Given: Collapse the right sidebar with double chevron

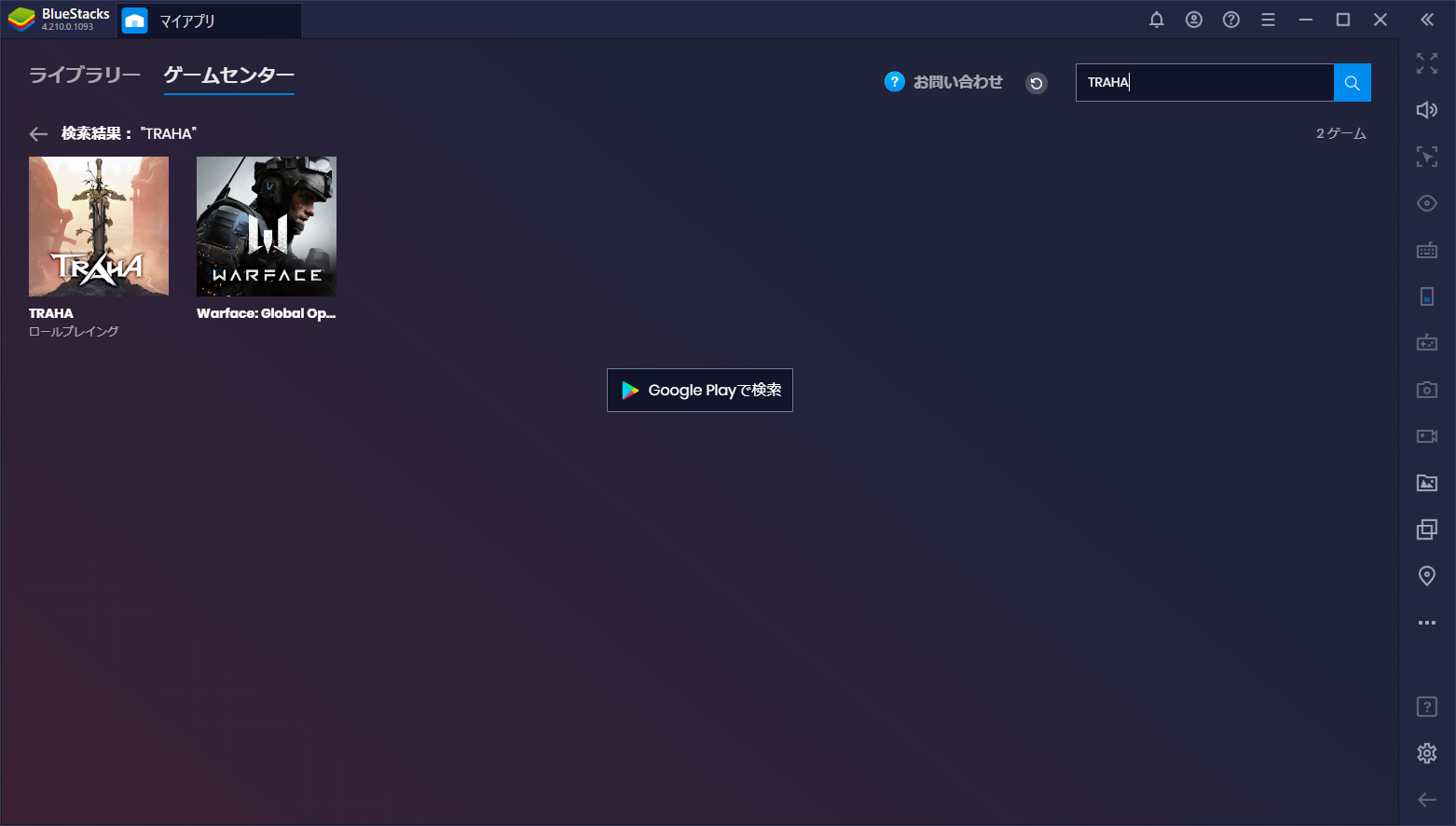Looking at the screenshot, I should [1427, 20].
